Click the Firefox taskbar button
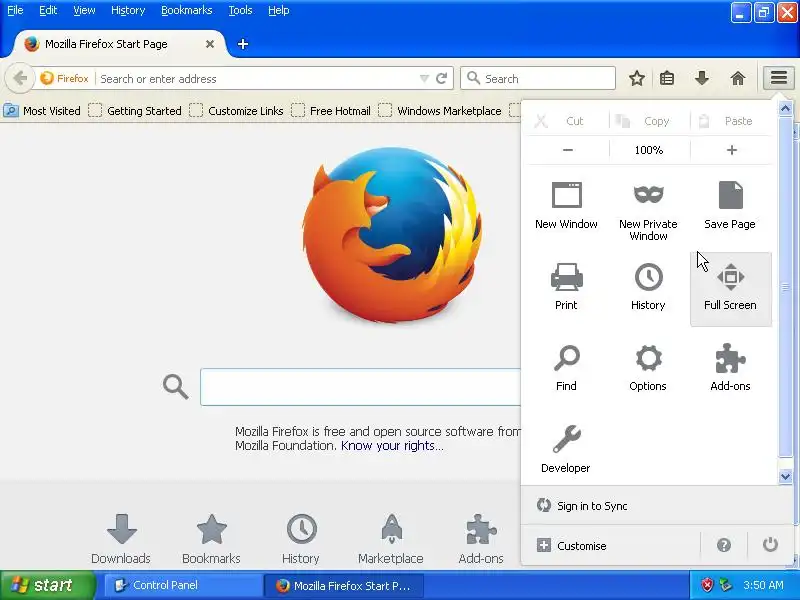This screenshot has height=600, width=800. point(344,585)
